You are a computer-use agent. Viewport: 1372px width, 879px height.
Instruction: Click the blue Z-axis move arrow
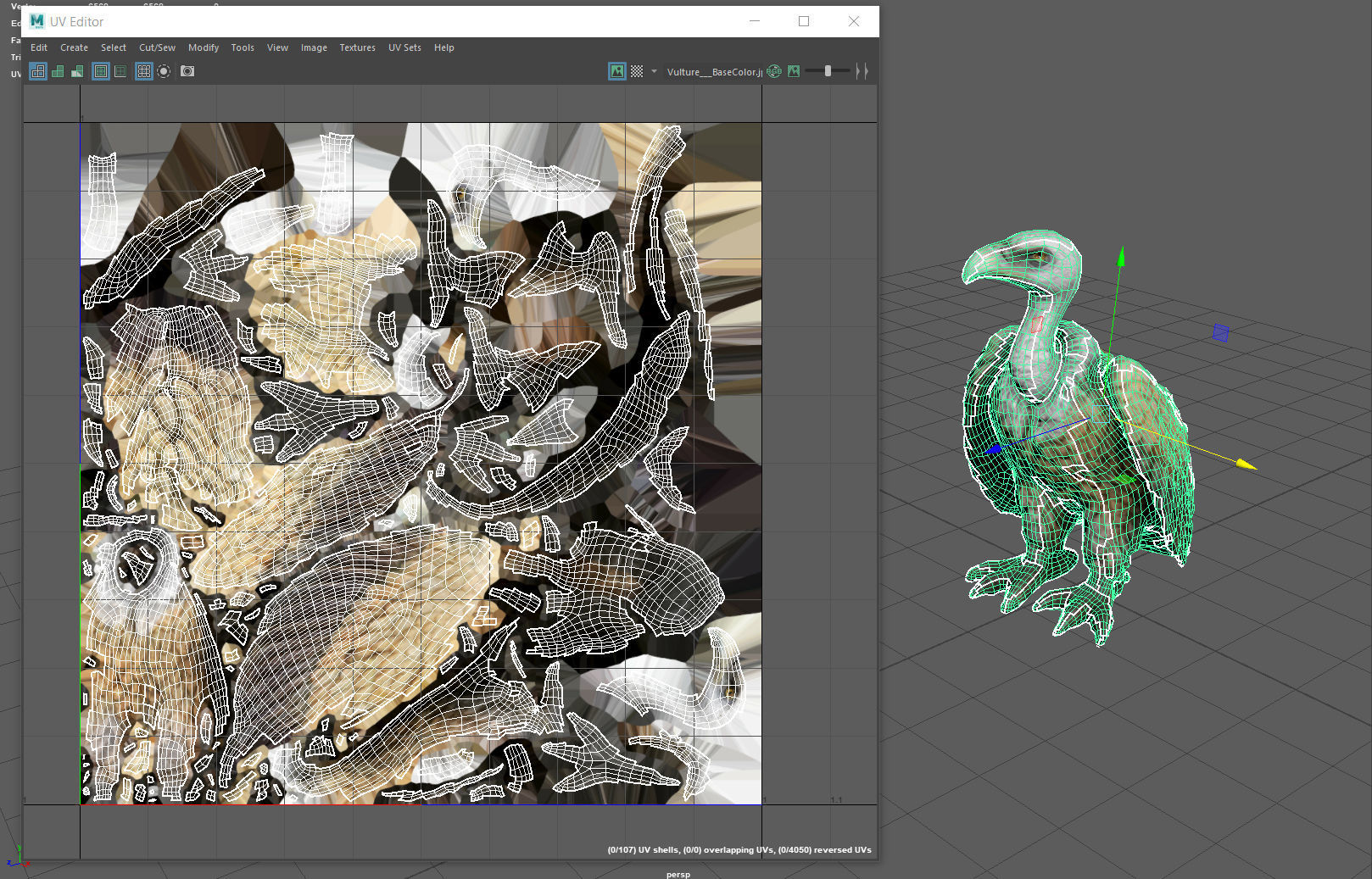[995, 449]
